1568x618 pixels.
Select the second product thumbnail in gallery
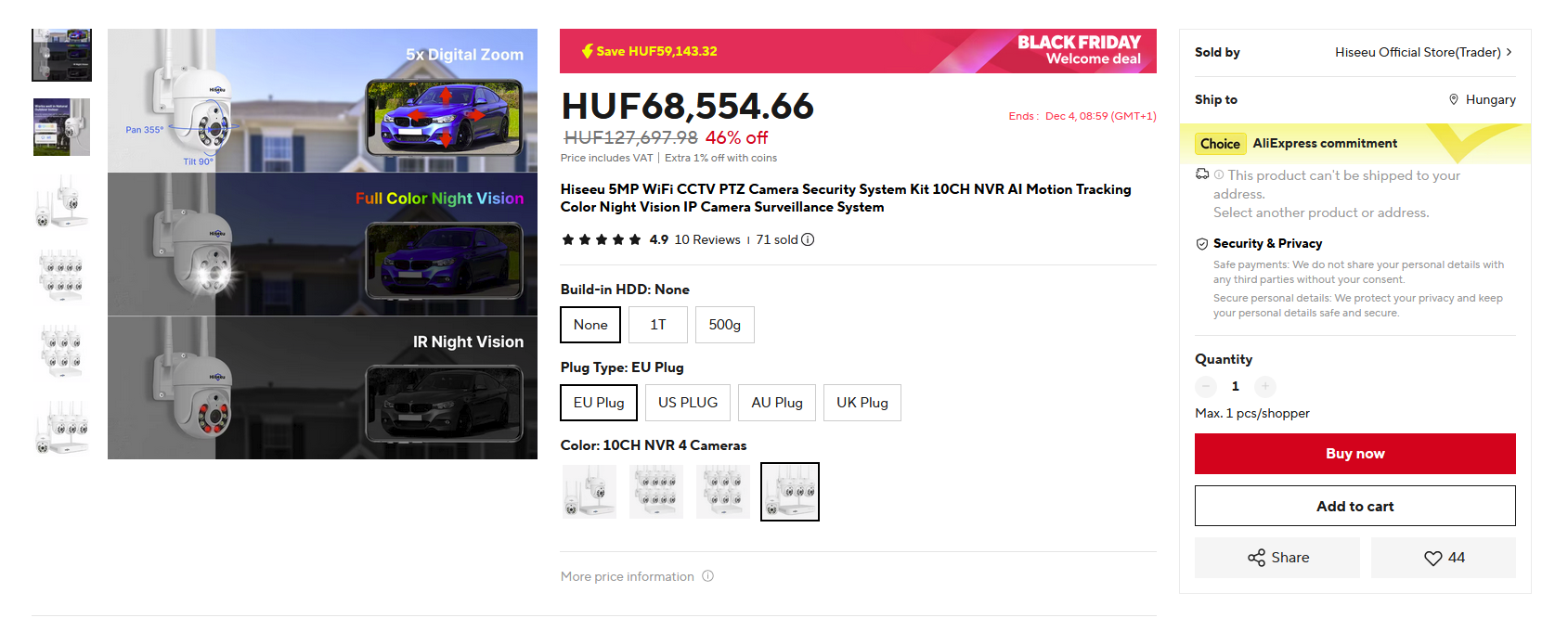pos(62,127)
